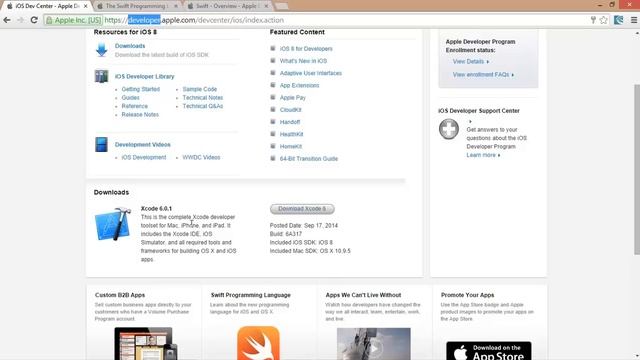Click the Swift Programming Language heading

pos(251,295)
